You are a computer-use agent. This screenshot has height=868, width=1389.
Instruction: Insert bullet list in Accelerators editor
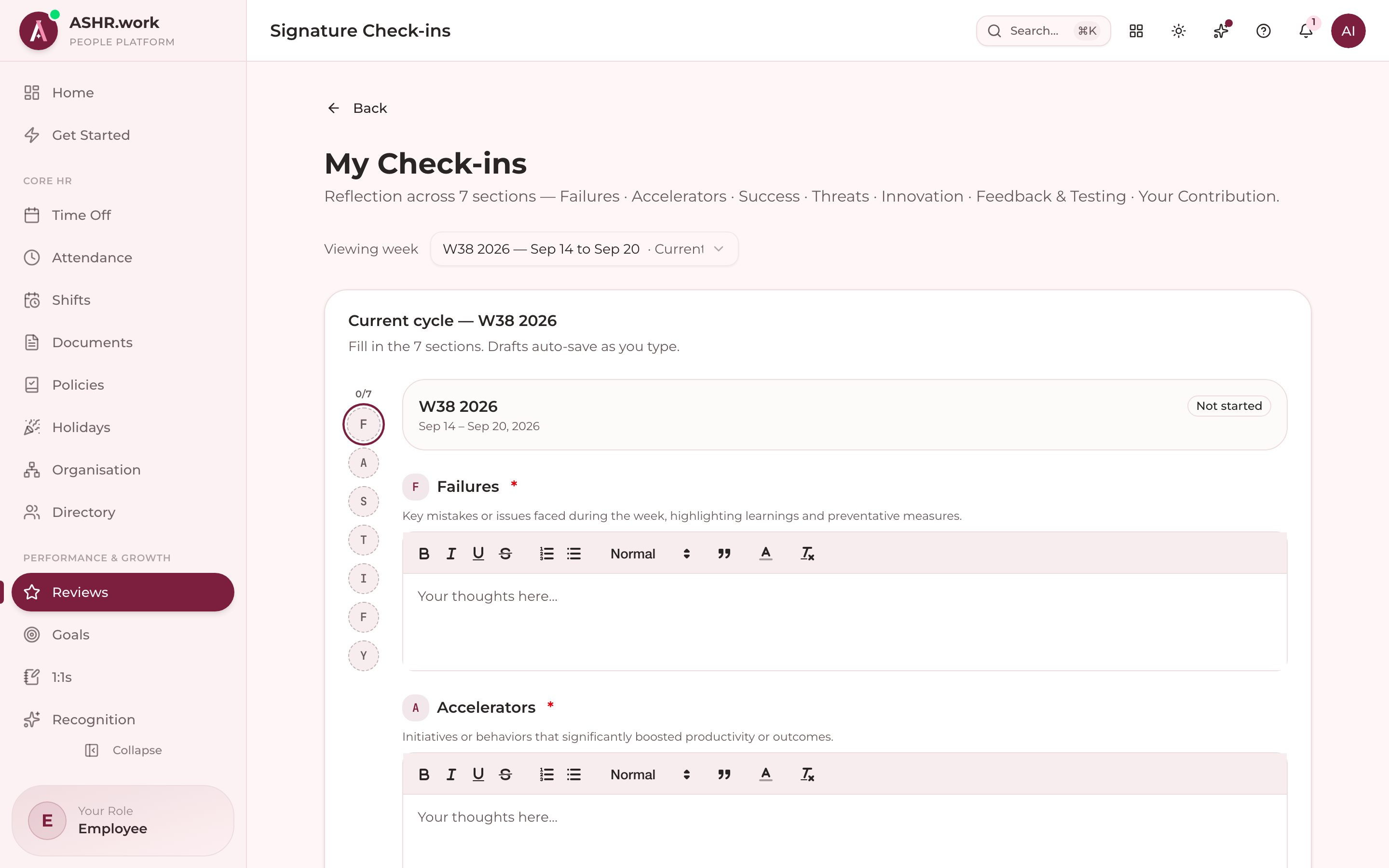pos(574,774)
